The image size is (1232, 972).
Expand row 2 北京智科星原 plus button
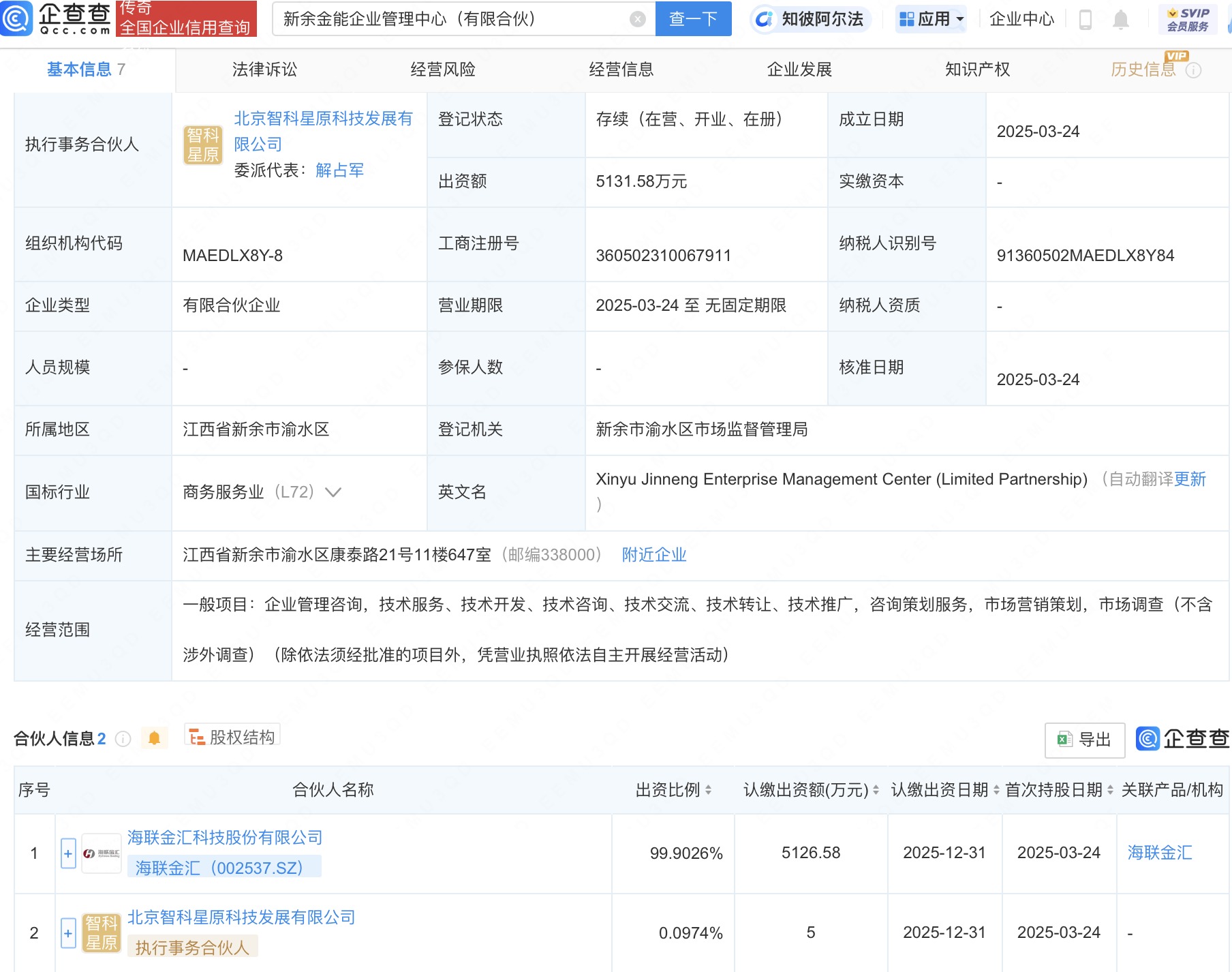click(x=68, y=933)
